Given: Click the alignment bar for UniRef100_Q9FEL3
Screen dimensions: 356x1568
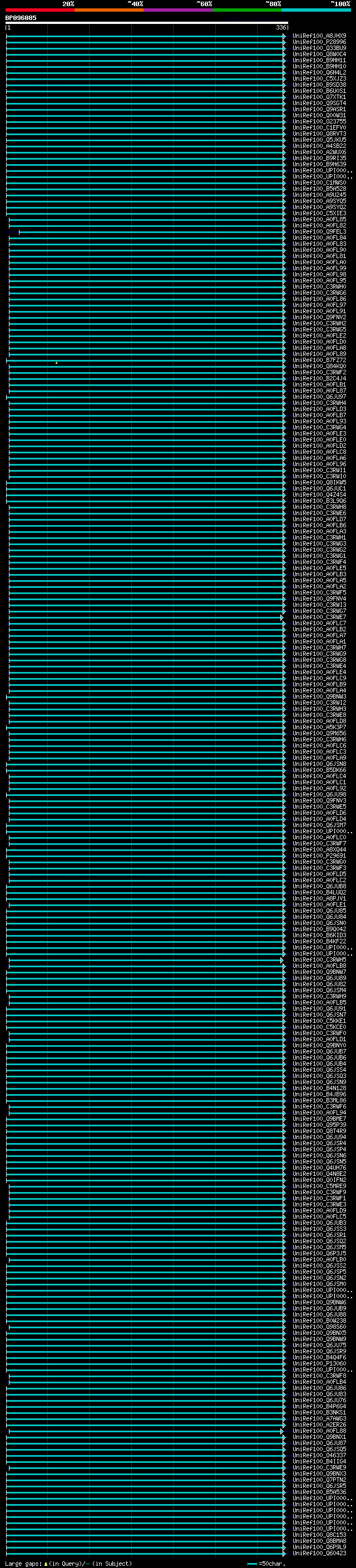Looking at the screenshot, I should (x=152, y=231).
